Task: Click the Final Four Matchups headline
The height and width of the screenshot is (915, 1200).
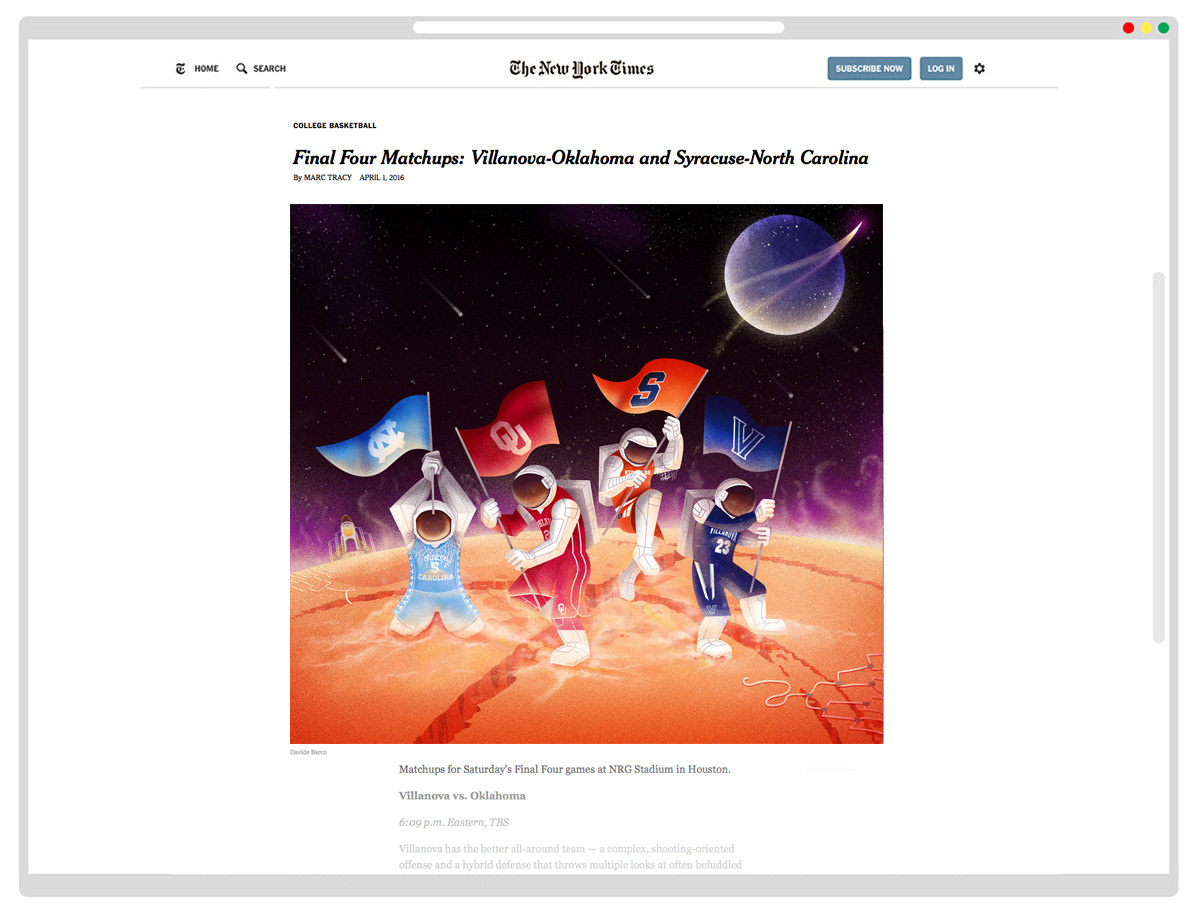Action: [x=581, y=158]
